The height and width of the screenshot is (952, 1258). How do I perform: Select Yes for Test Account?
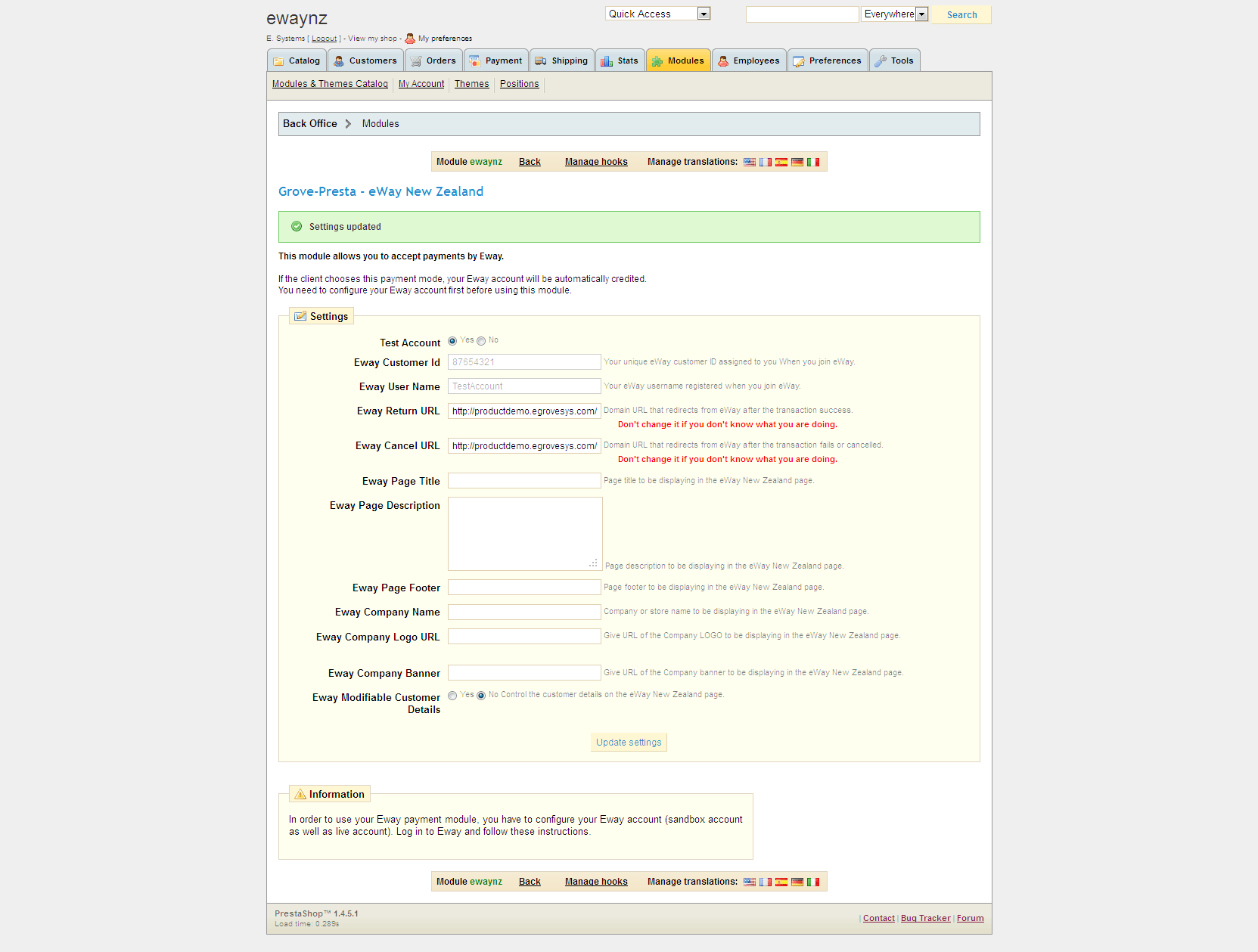point(452,341)
